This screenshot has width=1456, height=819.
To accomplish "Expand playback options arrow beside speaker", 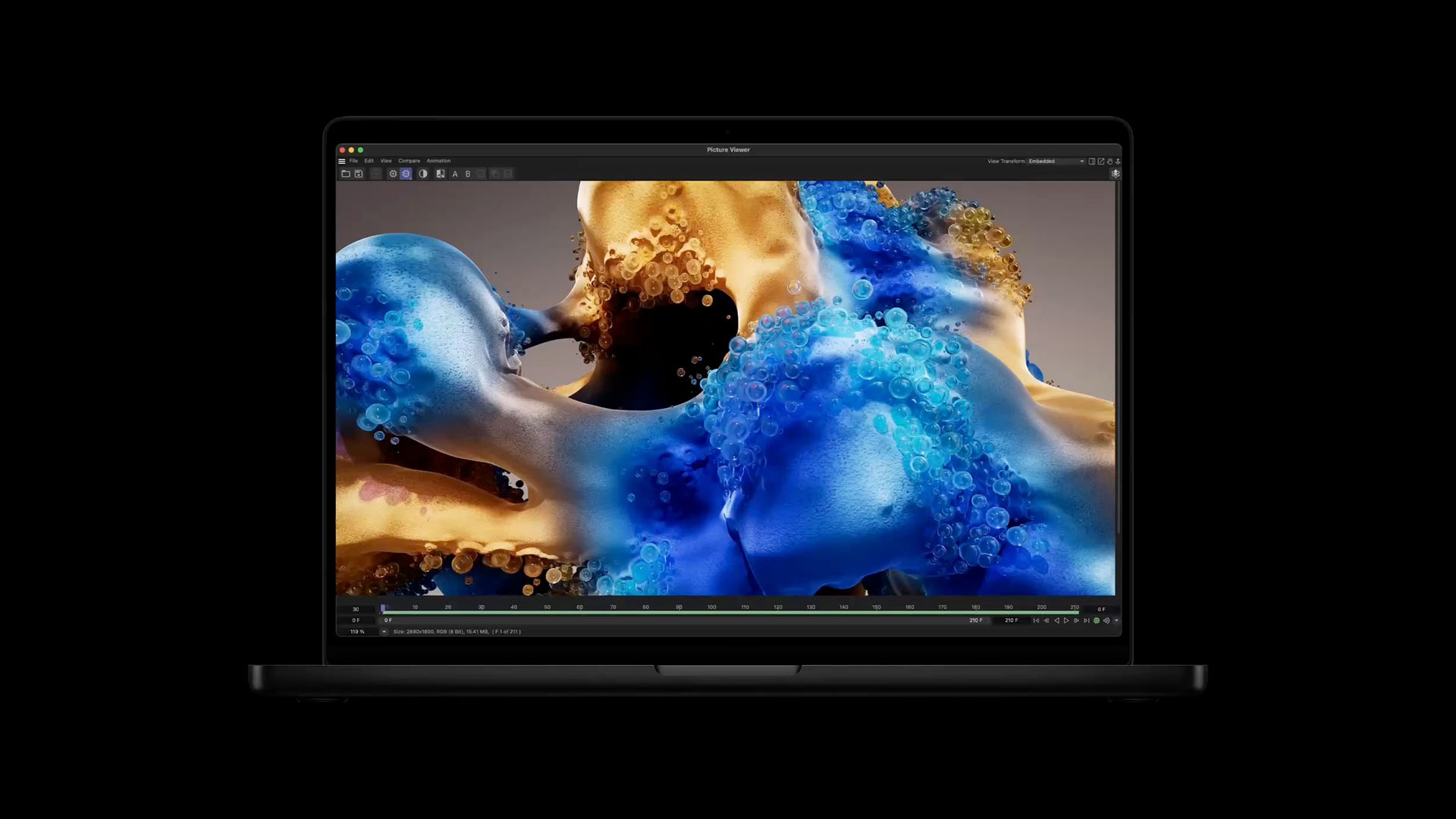I will (x=1116, y=620).
